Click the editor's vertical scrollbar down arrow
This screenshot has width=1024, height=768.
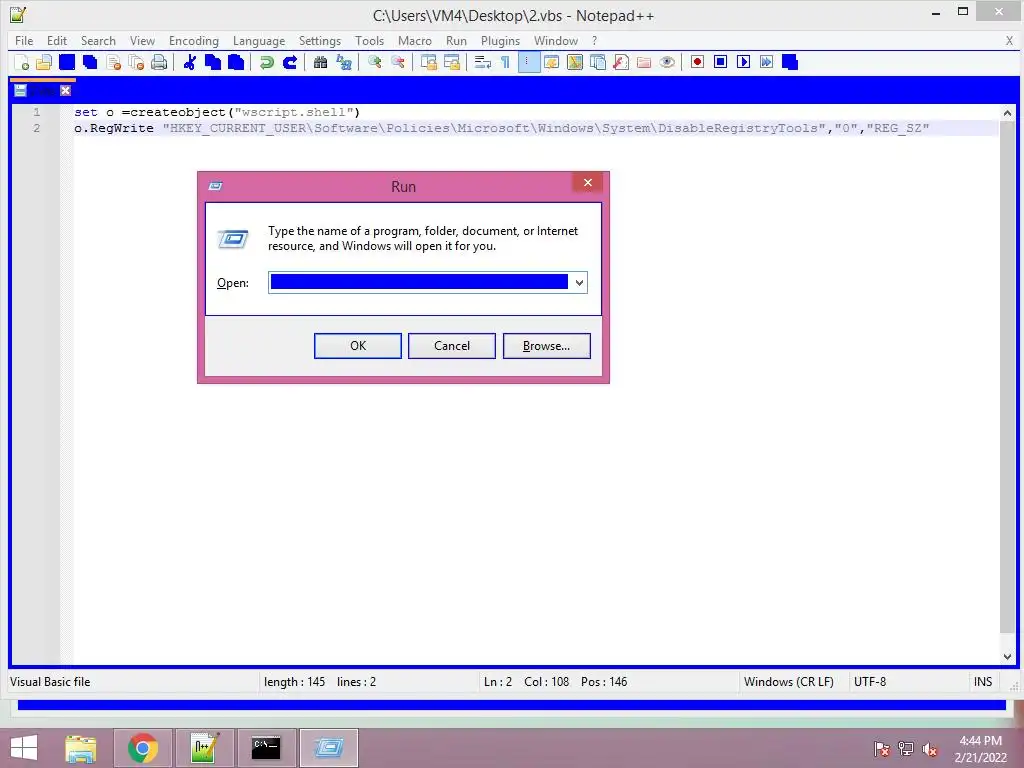1007,656
